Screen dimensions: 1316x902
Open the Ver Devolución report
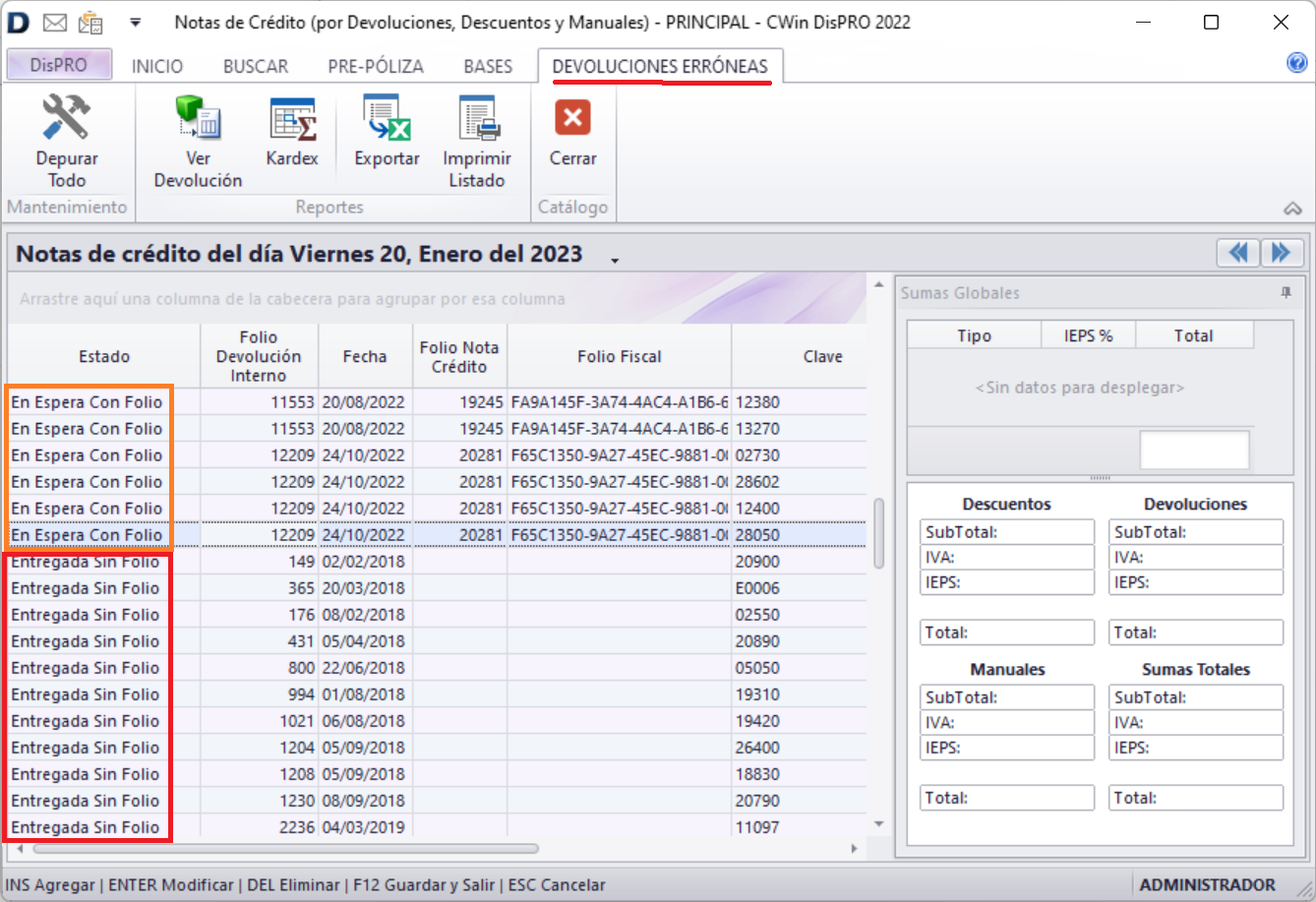198,118
